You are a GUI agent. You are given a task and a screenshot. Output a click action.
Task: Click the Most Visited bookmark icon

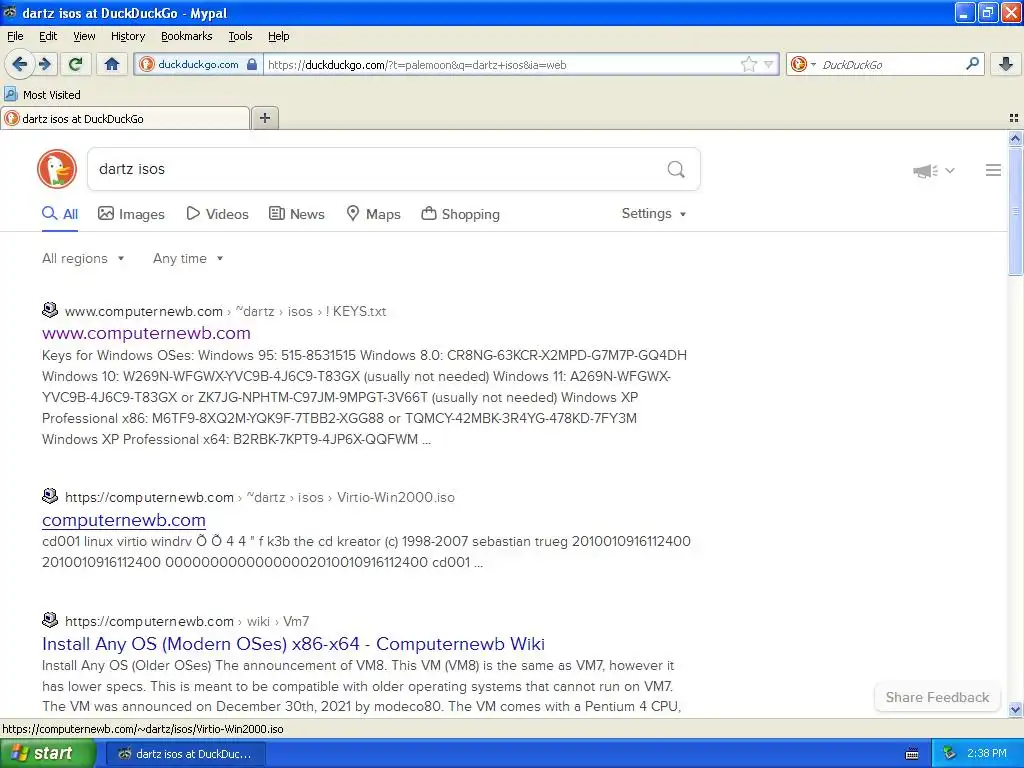point(10,94)
